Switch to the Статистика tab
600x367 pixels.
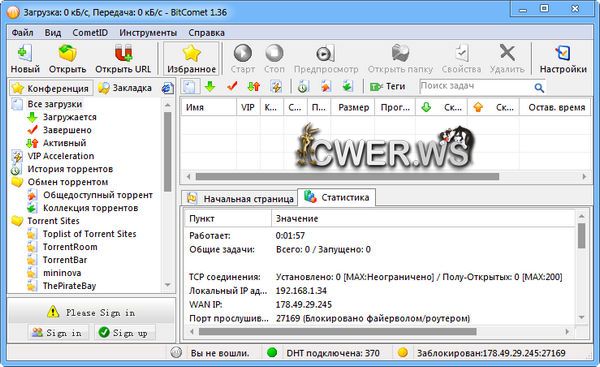pyautogui.click(x=337, y=197)
